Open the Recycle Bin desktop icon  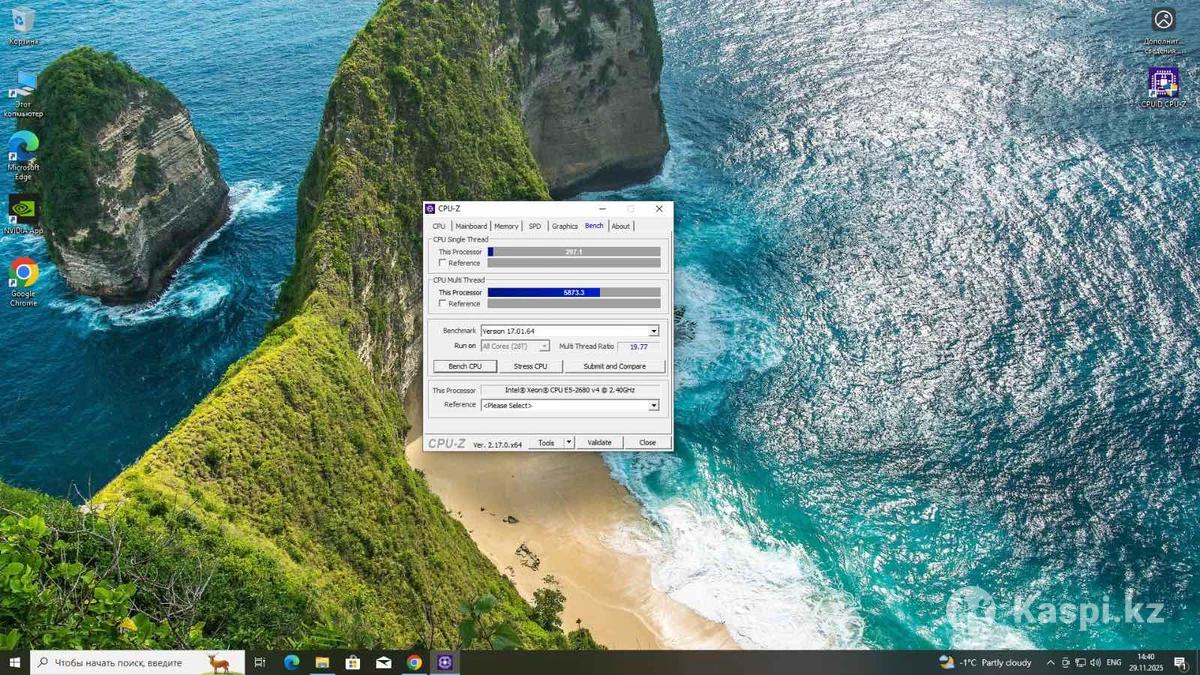point(23,22)
